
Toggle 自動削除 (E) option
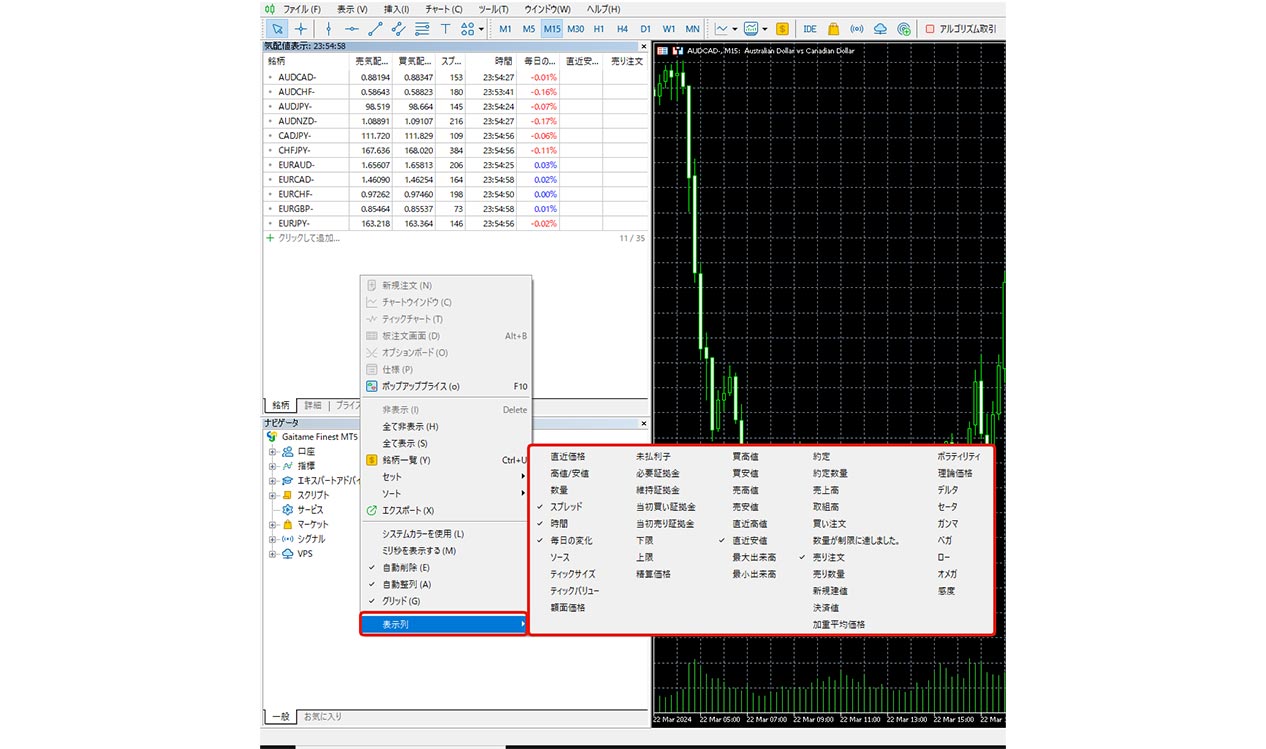click(446, 567)
